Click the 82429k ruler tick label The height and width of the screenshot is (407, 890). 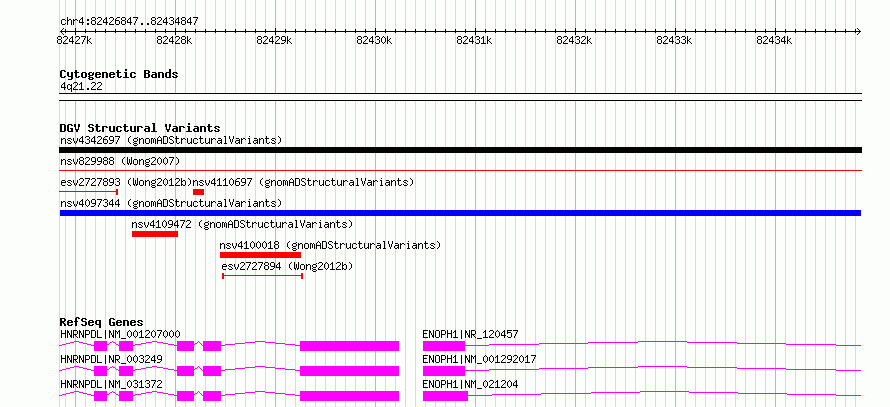(275, 40)
